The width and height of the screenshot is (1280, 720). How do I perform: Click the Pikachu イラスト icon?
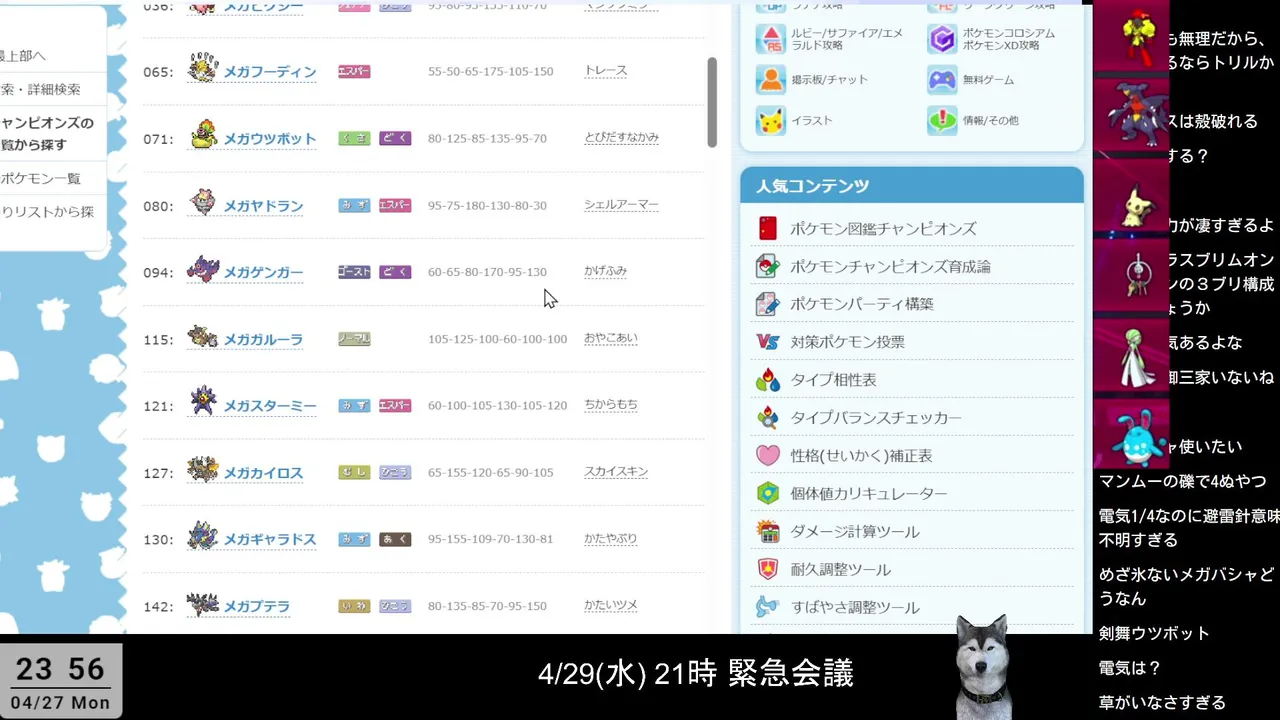pyautogui.click(x=770, y=120)
